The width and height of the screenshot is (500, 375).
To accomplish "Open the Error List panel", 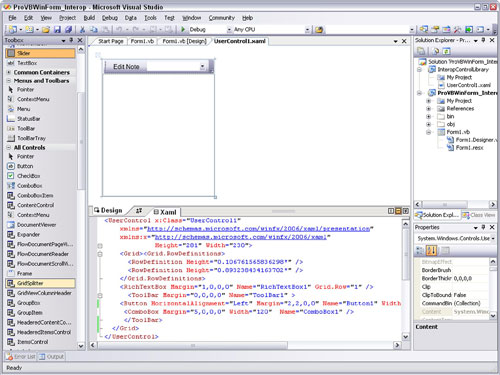I will [21, 357].
